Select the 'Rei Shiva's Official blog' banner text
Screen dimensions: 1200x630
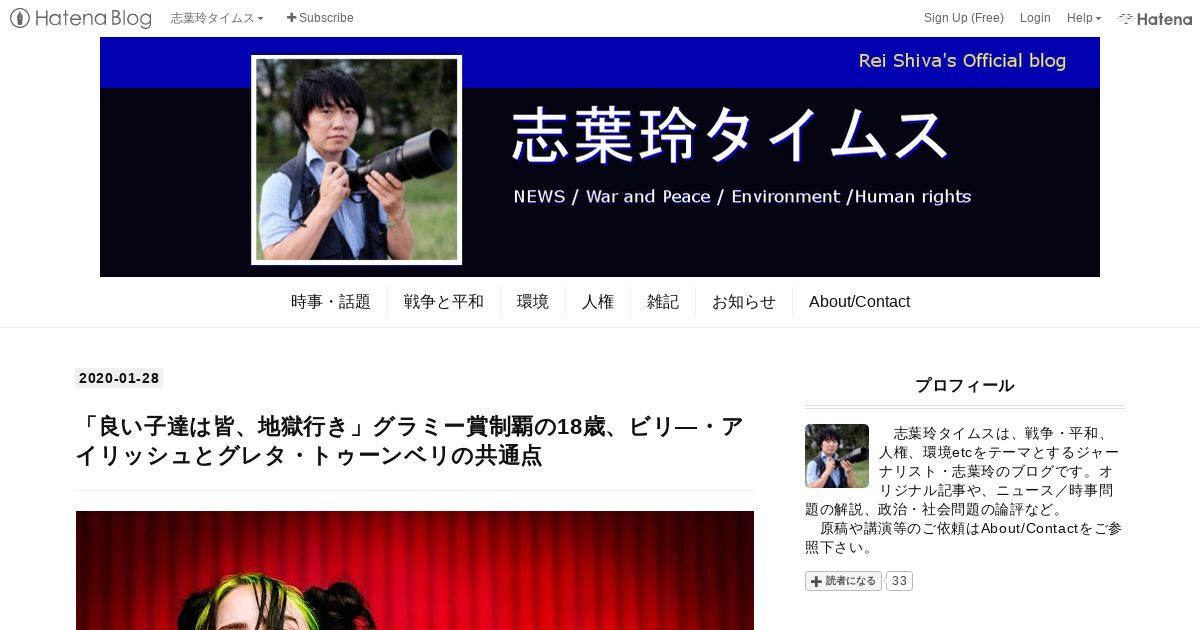pos(962,61)
